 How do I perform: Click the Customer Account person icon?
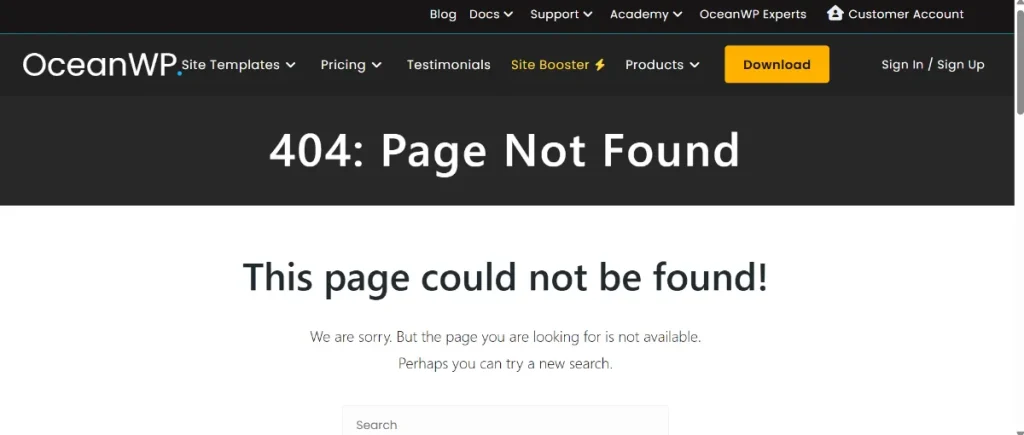pyautogui.click(x=835, y=13)
